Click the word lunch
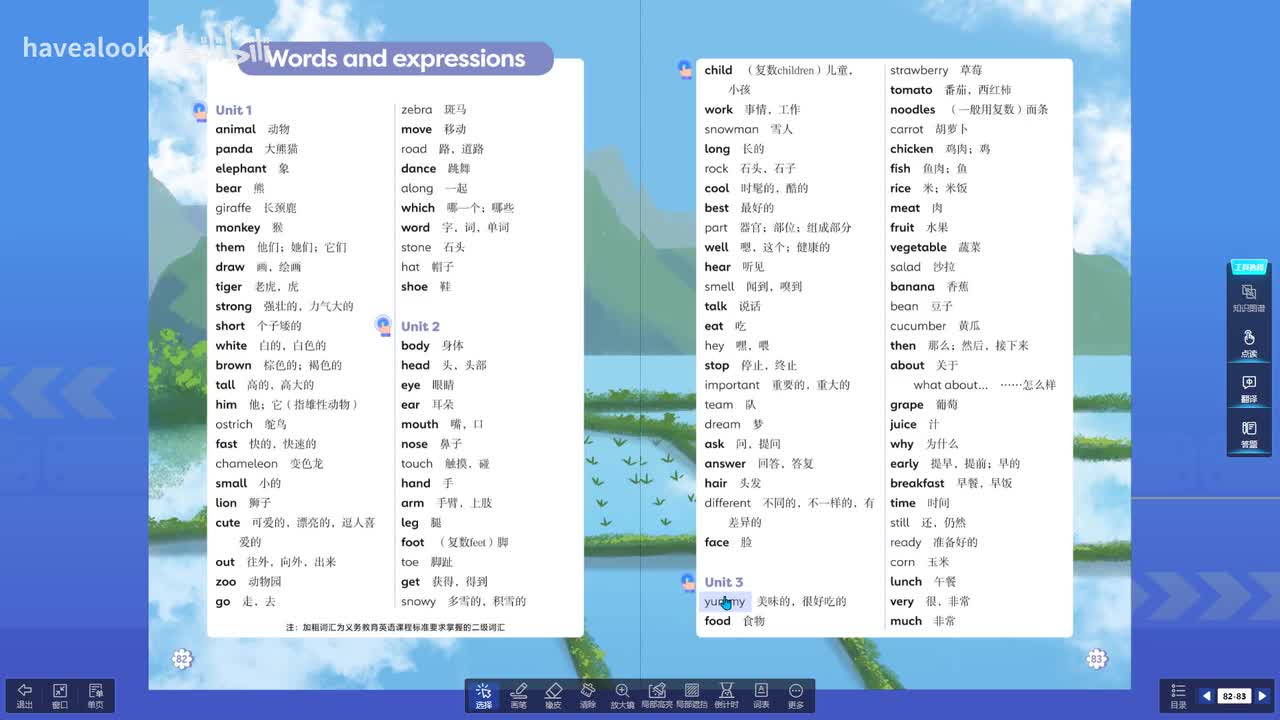 coord(906,582)
